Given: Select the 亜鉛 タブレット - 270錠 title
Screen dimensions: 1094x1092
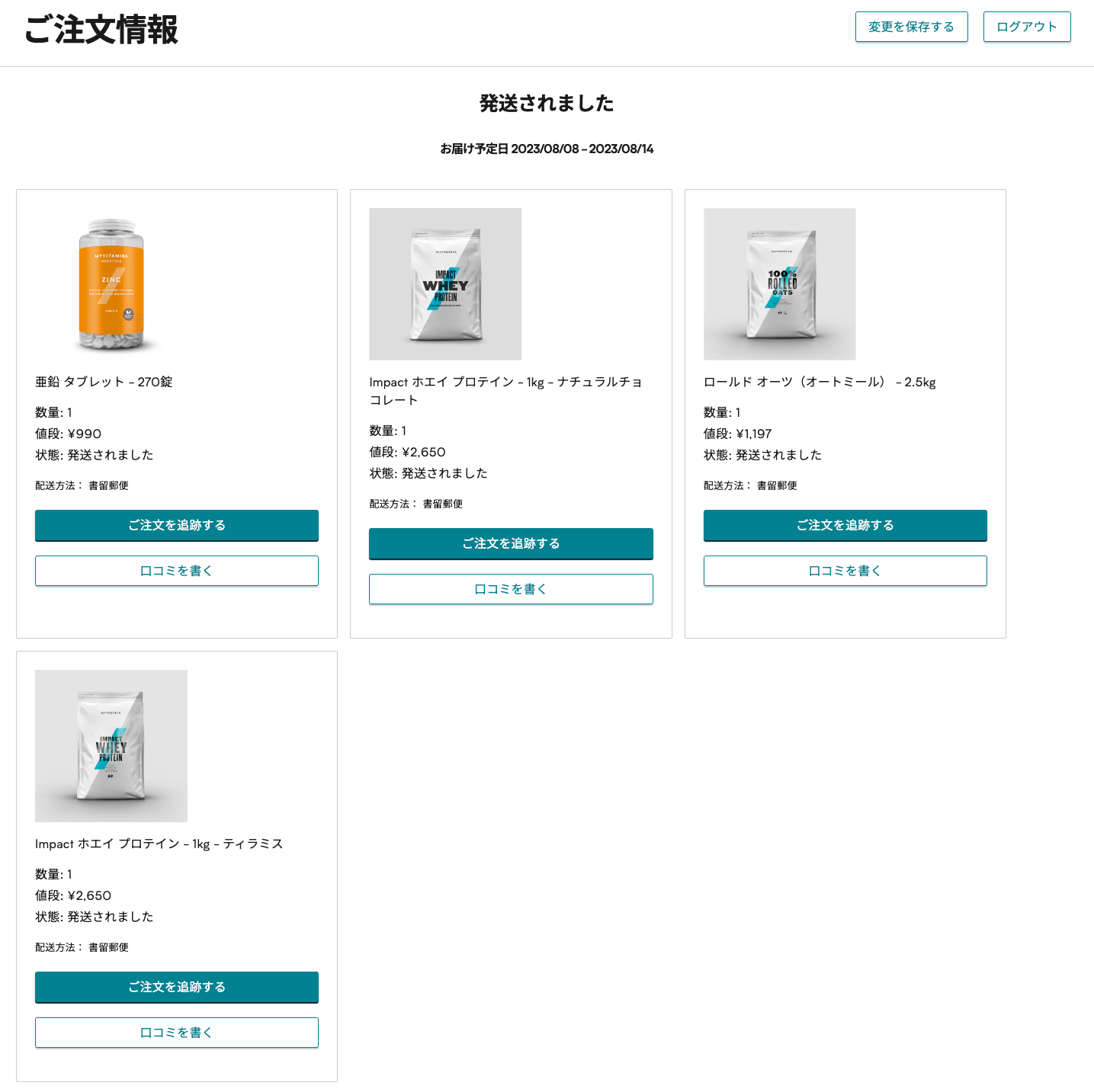Looking at the screenshot, I should point(104,382).
